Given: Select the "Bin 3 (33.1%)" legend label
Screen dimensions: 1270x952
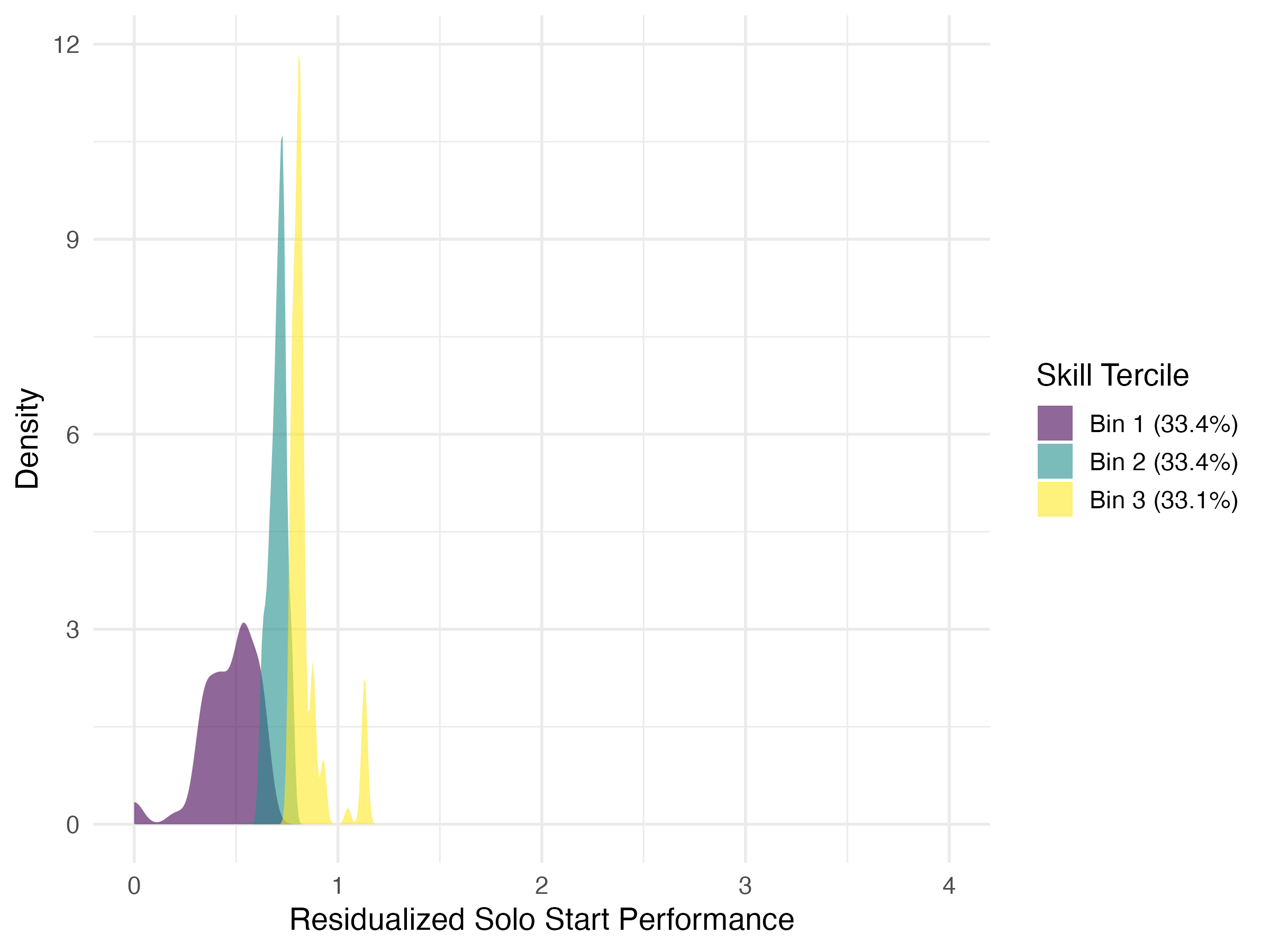Looking at the screenshot, I should [x=1163, y=500].
